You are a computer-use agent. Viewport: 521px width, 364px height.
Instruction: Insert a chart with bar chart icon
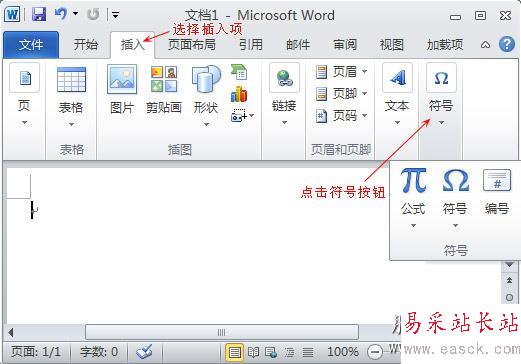coord(239,94)
